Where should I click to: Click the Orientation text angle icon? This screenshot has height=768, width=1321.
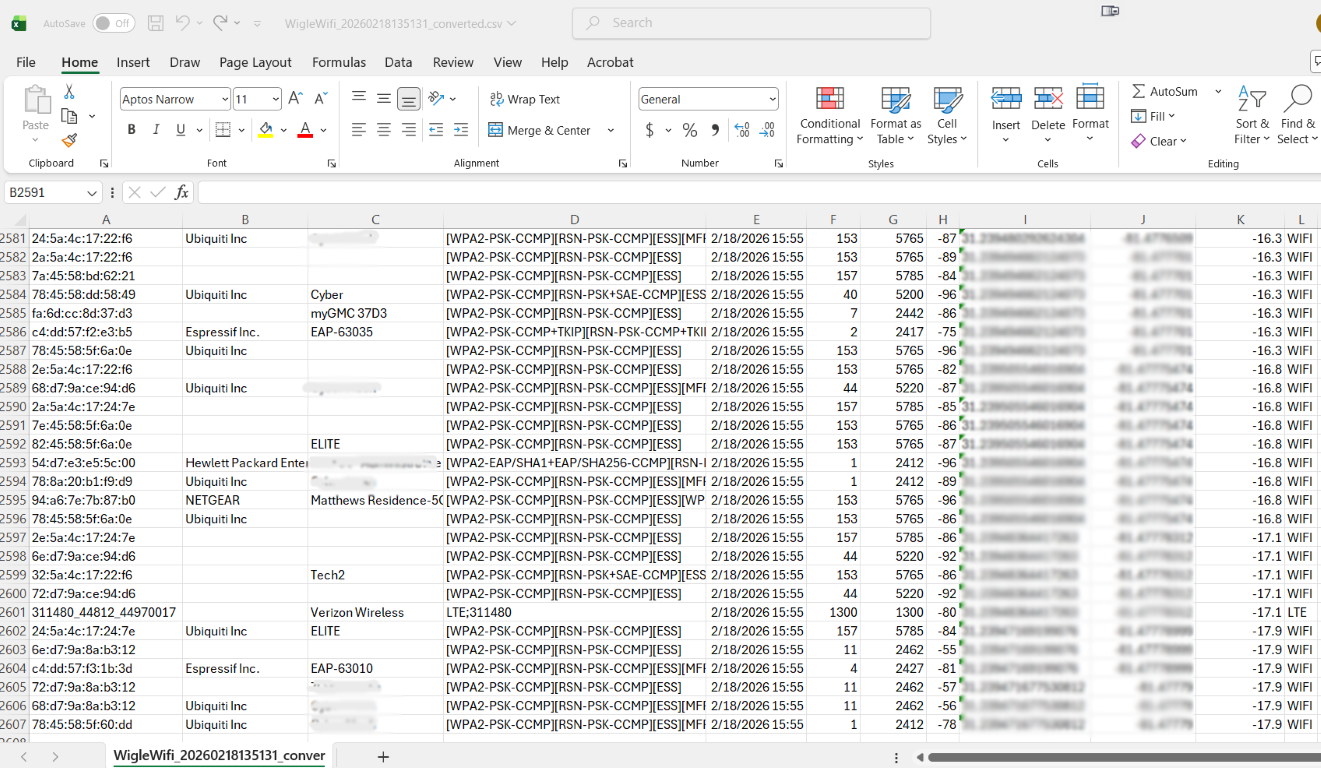coord(436,99)
